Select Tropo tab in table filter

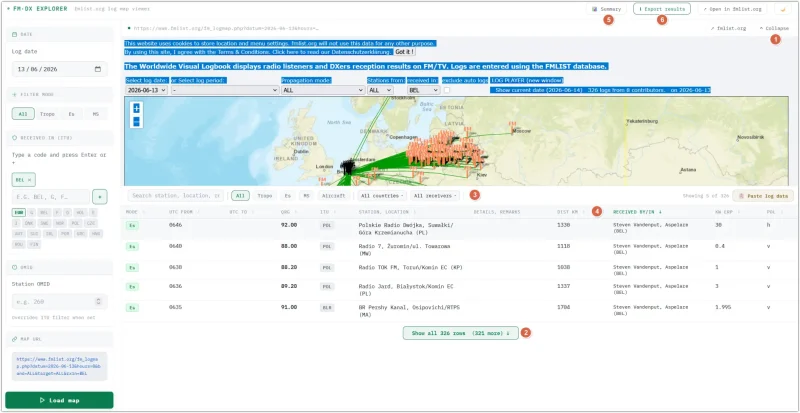pyautogui.click(x=265, y=196)
